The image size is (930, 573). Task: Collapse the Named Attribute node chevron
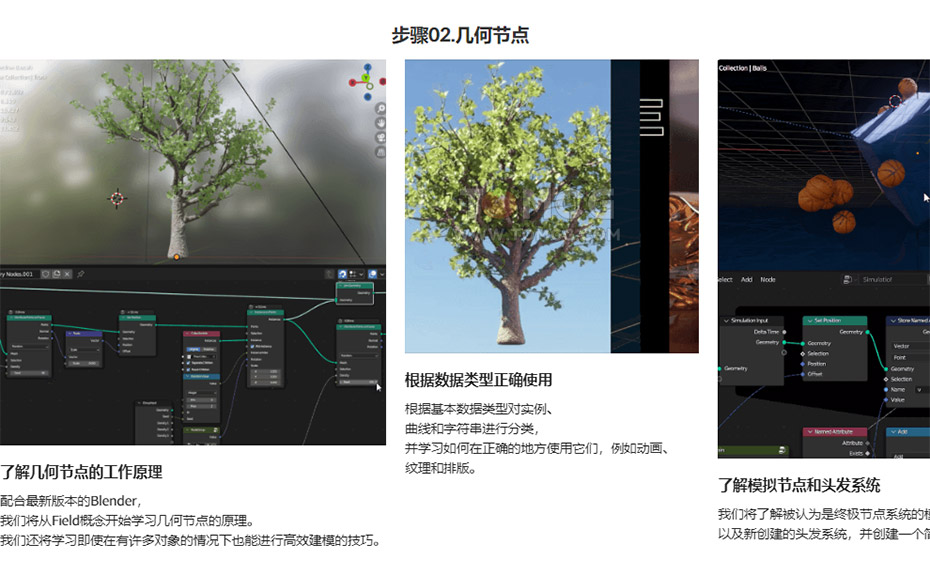click(810, 432)
